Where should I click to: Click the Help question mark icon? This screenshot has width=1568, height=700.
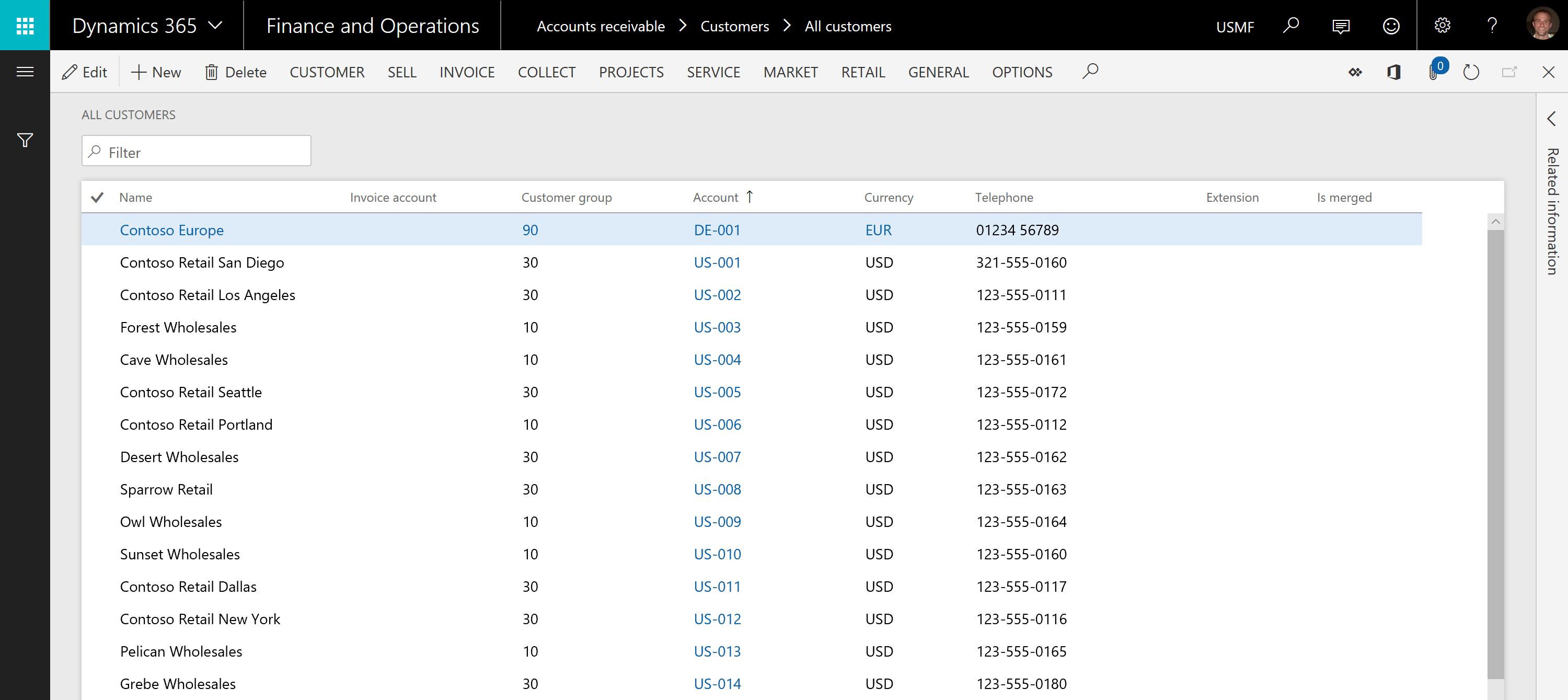point(1491,25)
